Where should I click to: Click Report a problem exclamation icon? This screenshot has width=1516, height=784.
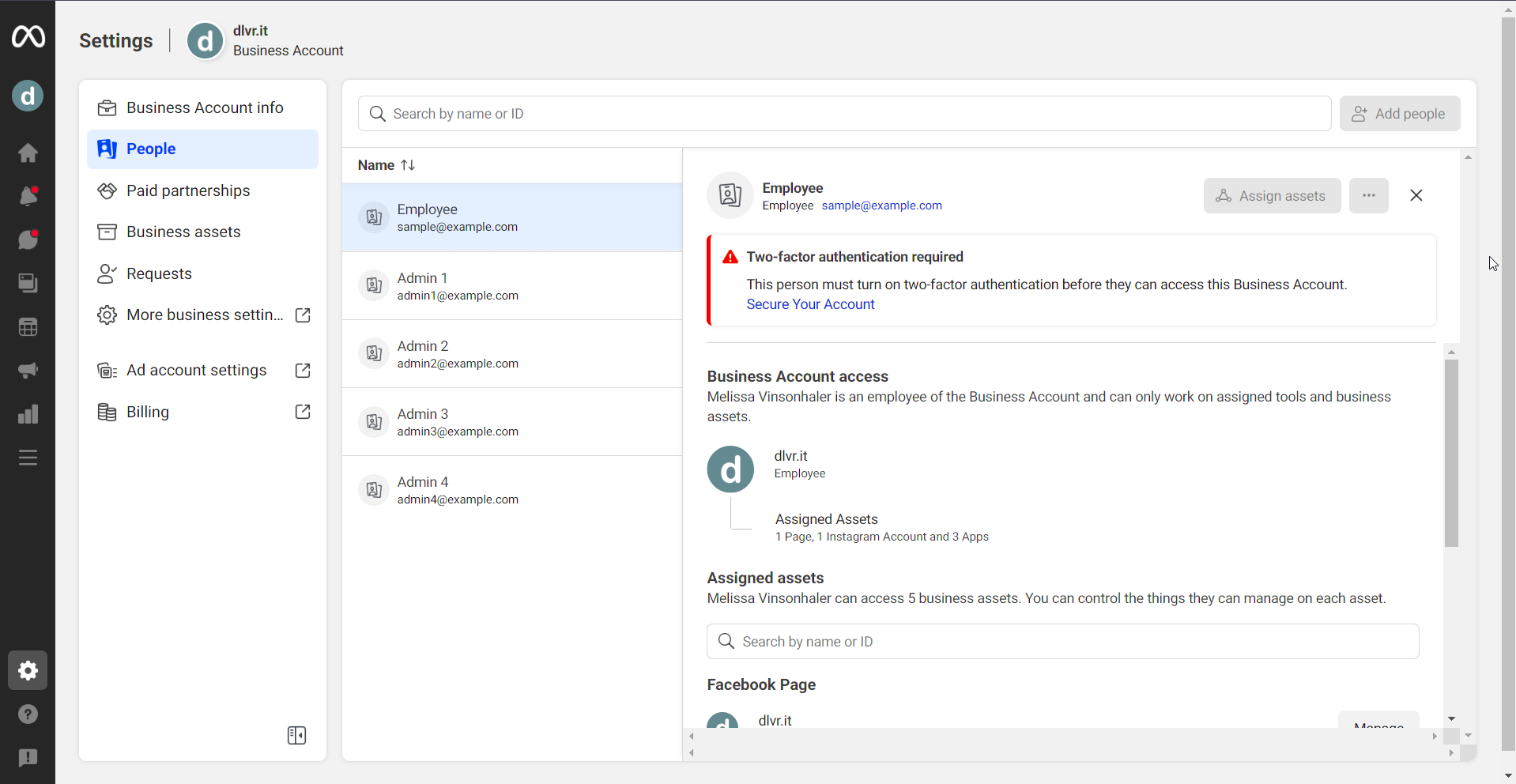click(28, 758)
